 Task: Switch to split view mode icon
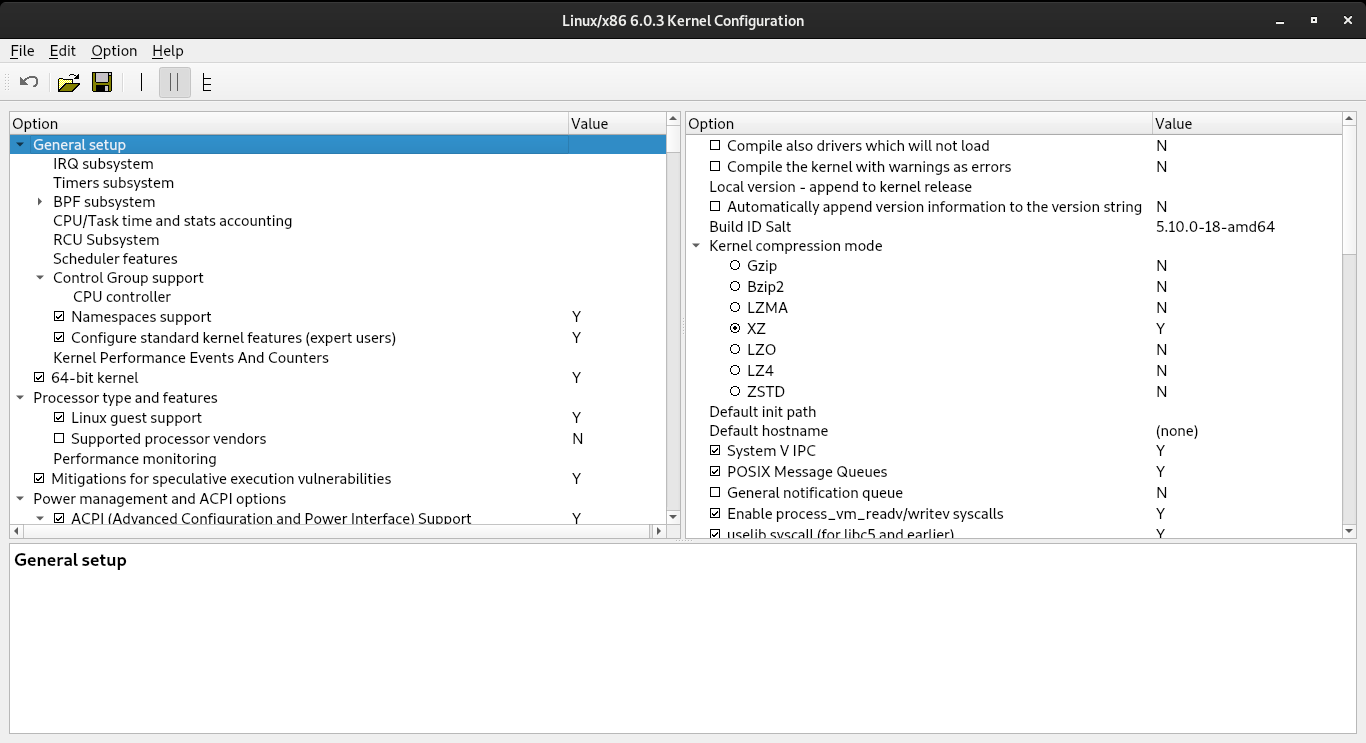click(x=175, y=82)
